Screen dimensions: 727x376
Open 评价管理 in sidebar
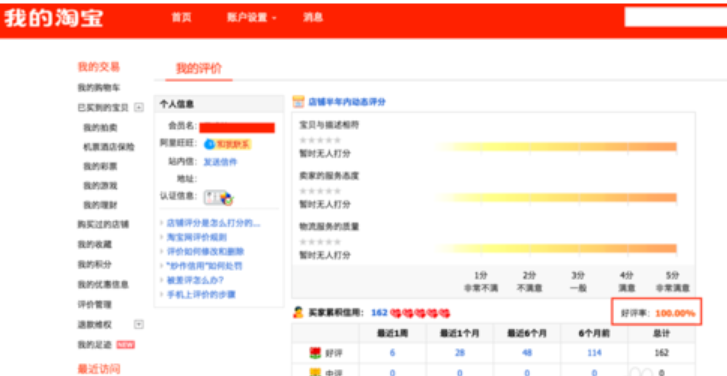point(95,305)
